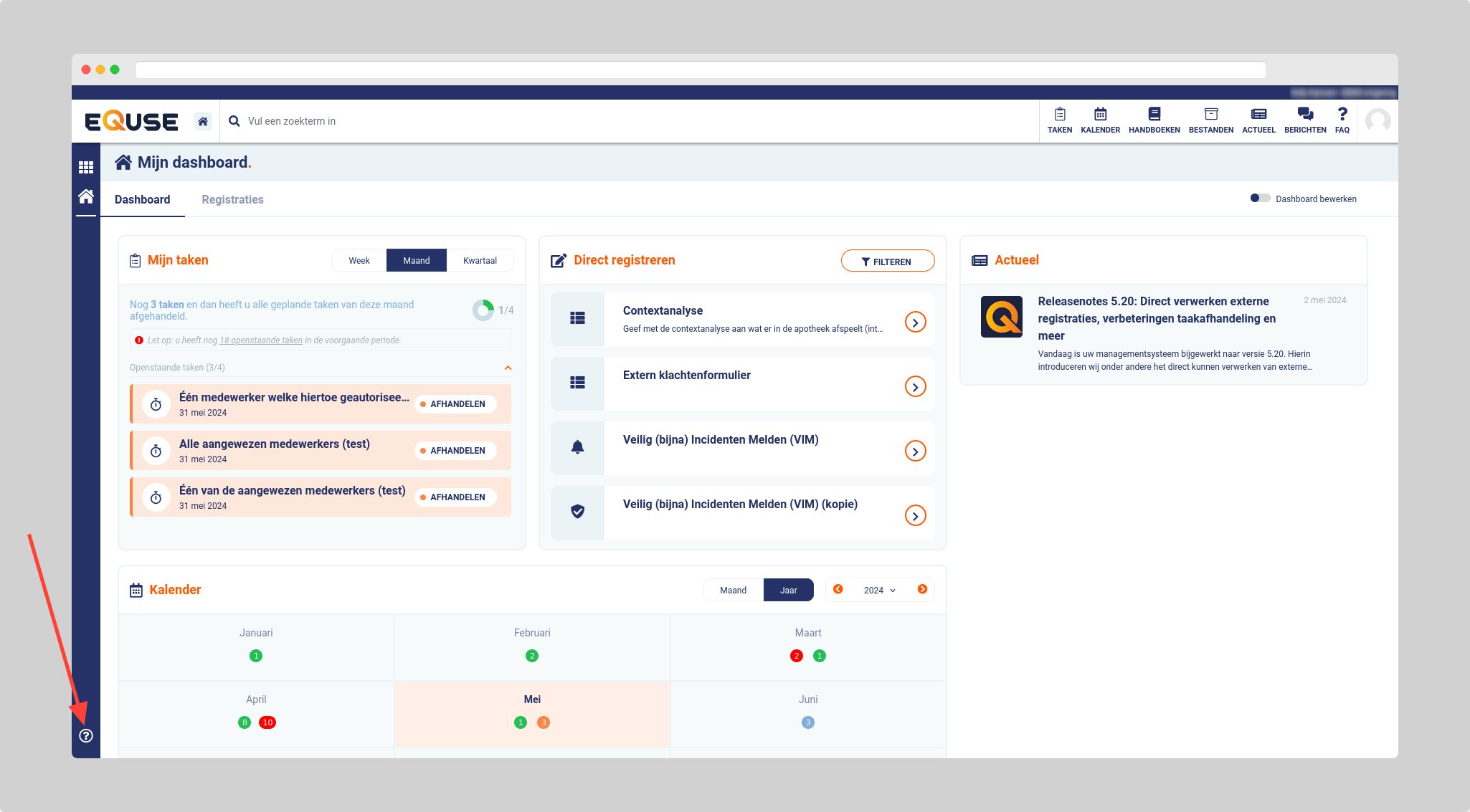Open the Taken icon in top bar
This screenshot has height=812, width=1470.
tap(1059, 120)
